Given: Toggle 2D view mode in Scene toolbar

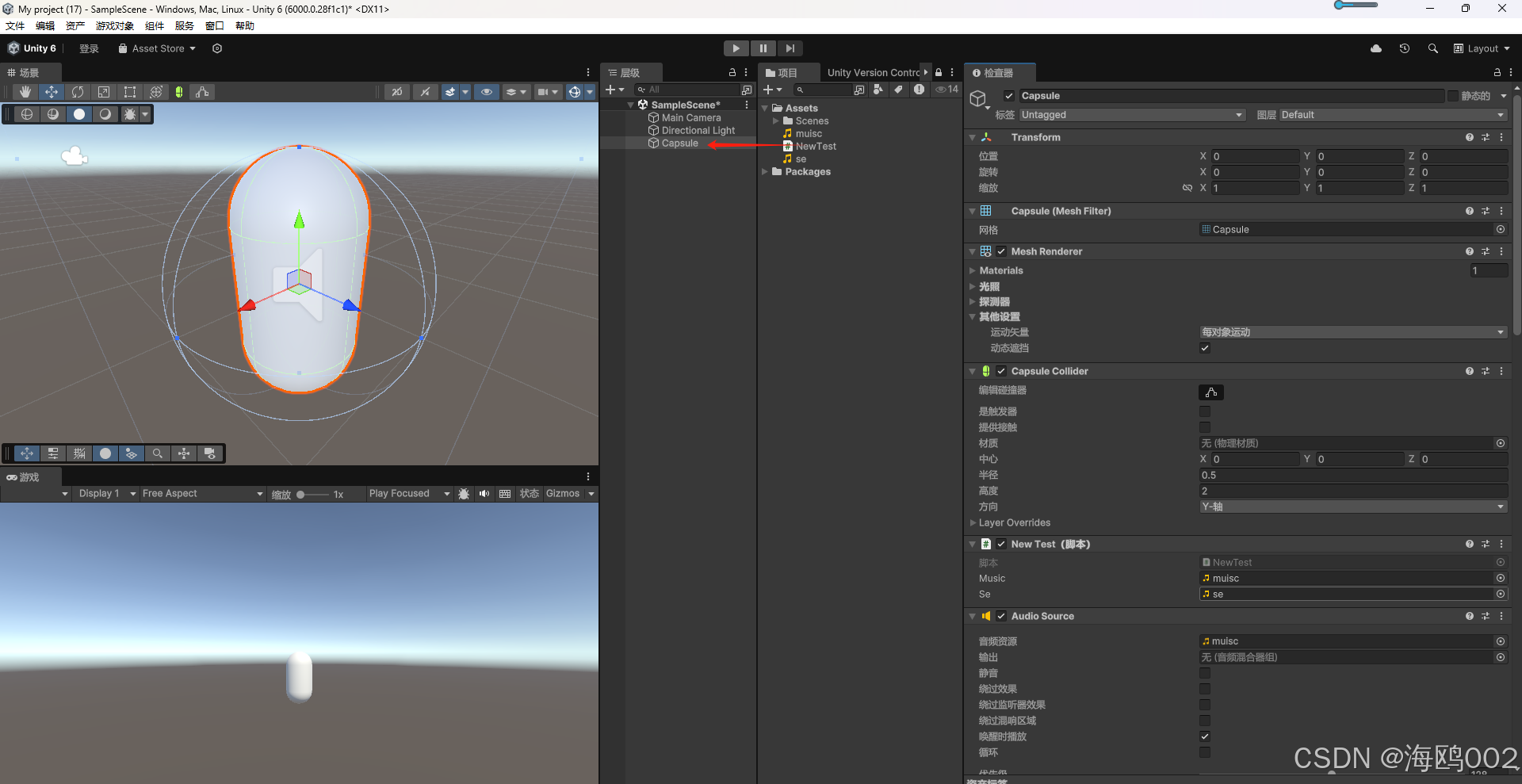Looking at the screenshot, I should pyautogui.click(x=396, y=92).
